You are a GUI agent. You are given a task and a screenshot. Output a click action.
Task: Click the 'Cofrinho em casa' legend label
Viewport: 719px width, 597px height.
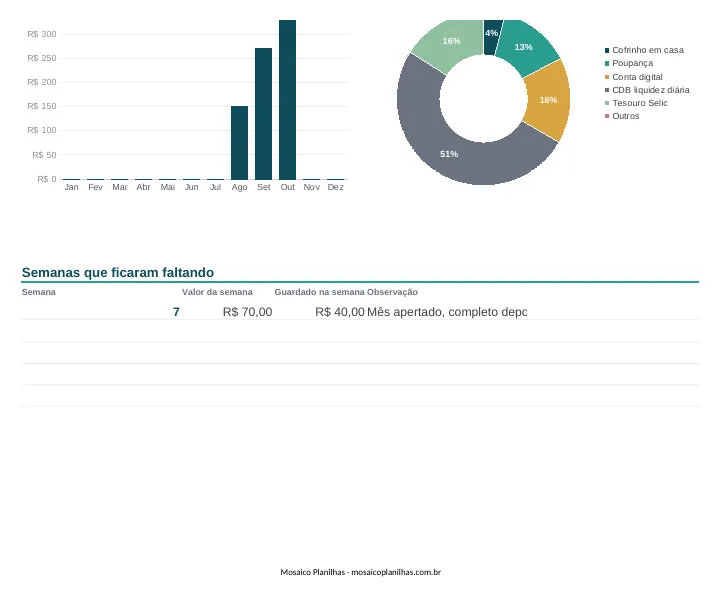coord(648,50)
